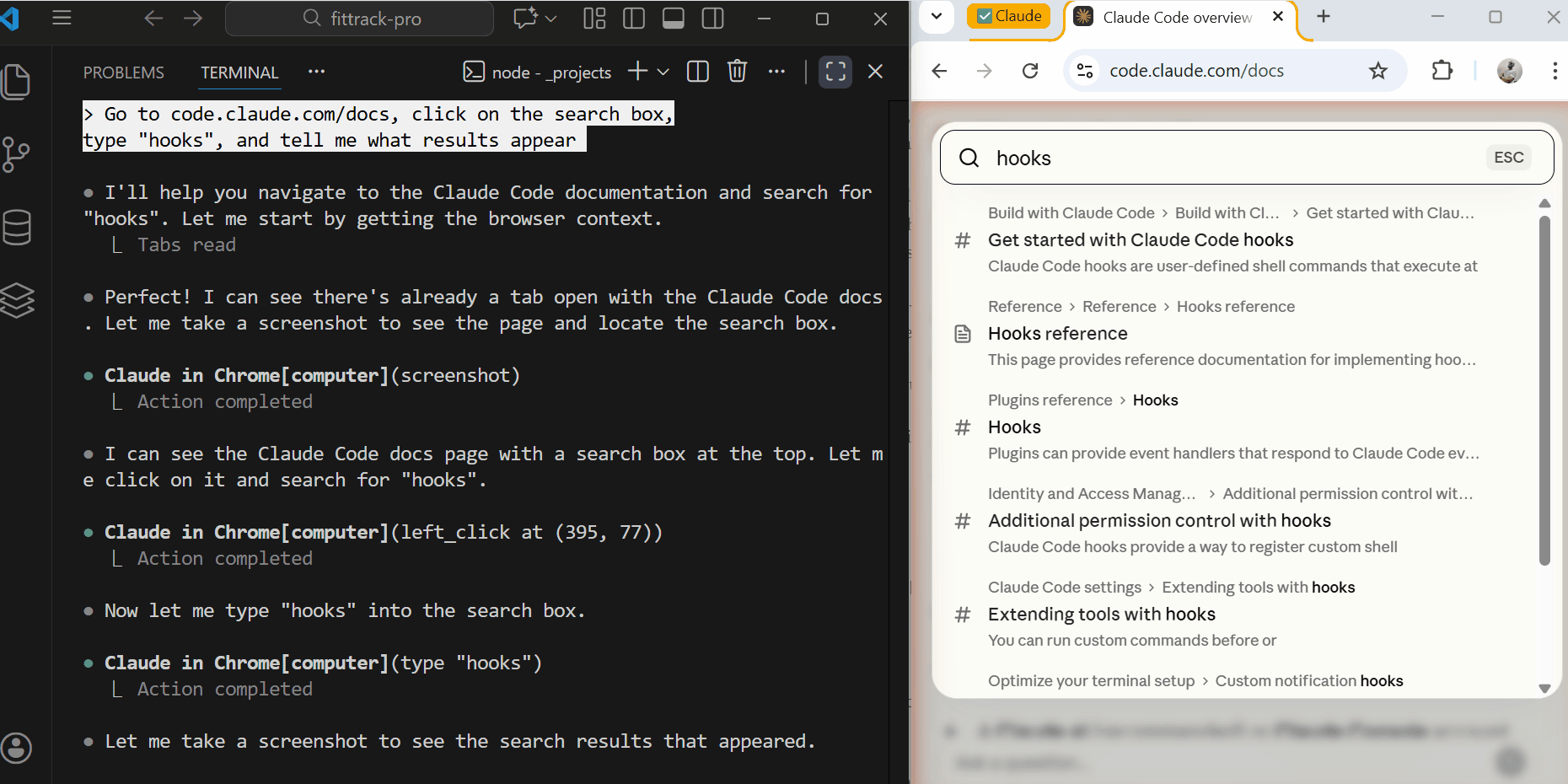Image resolution: width=1568 pixels, height=784 pixels.
Task: Go back in VS Code navigation history
Action: click(153, 18)
